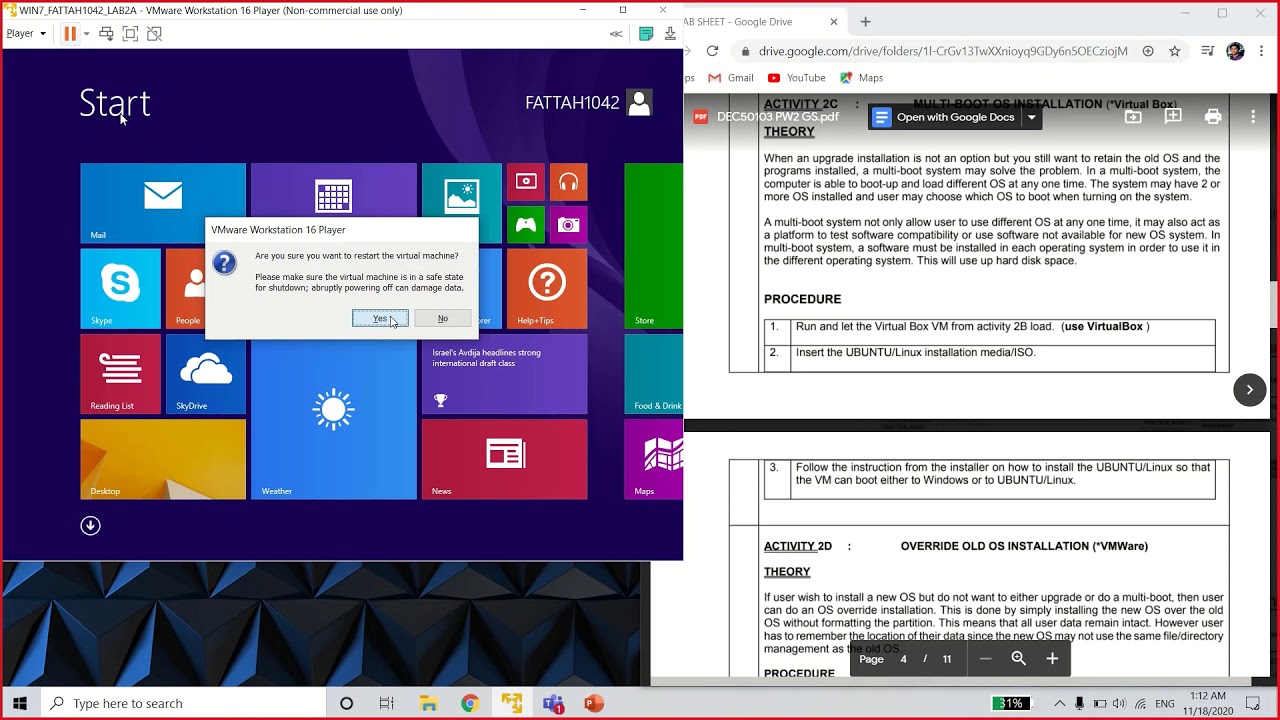This screenshot has height=720, width=1280.
Task: Click No in the VMware restart dialog
Action: click(443, 318)
